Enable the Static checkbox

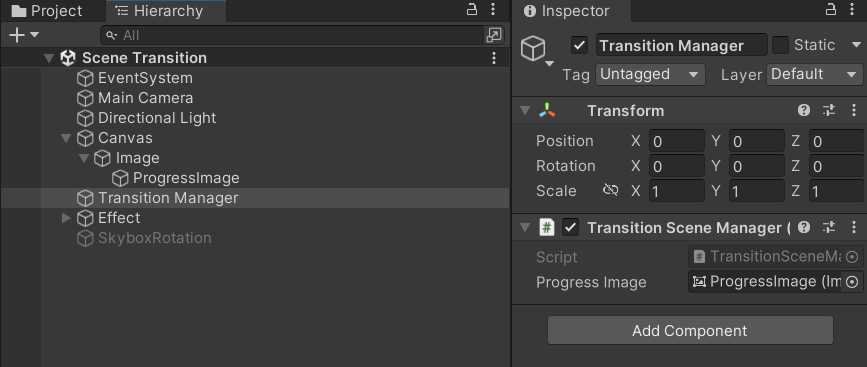tap(781, 45)
